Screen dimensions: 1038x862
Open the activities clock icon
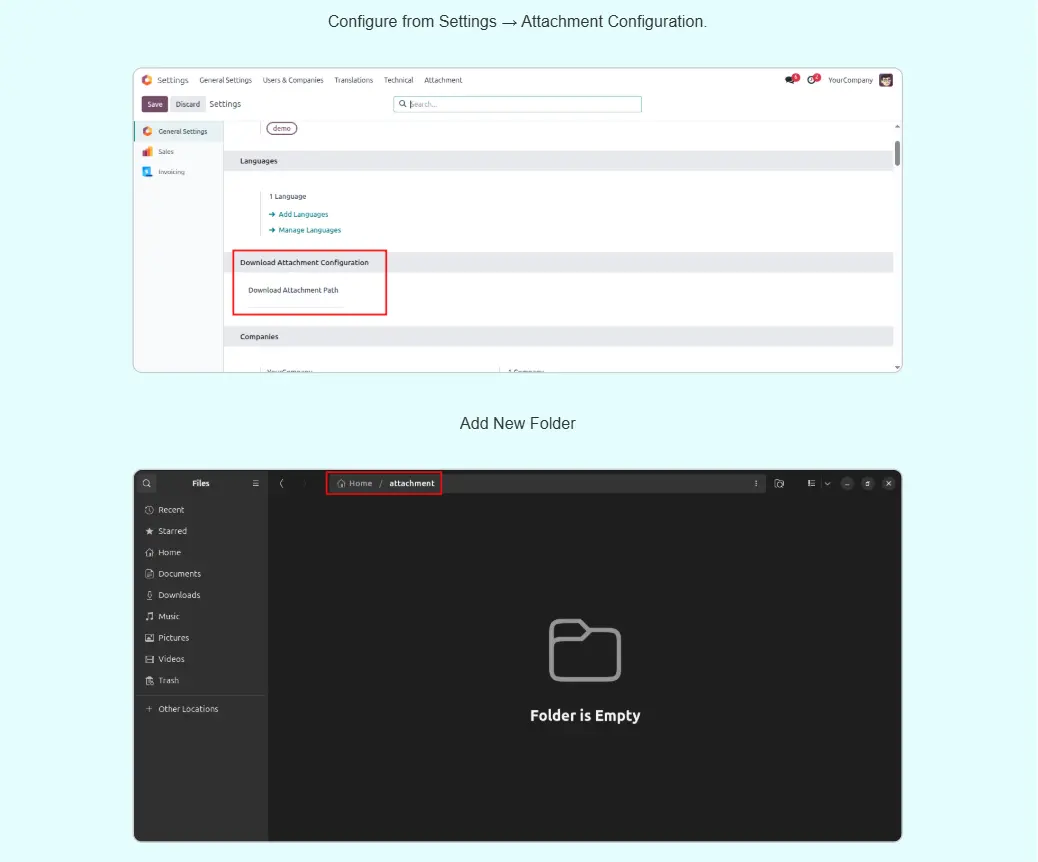pos(813,80)
